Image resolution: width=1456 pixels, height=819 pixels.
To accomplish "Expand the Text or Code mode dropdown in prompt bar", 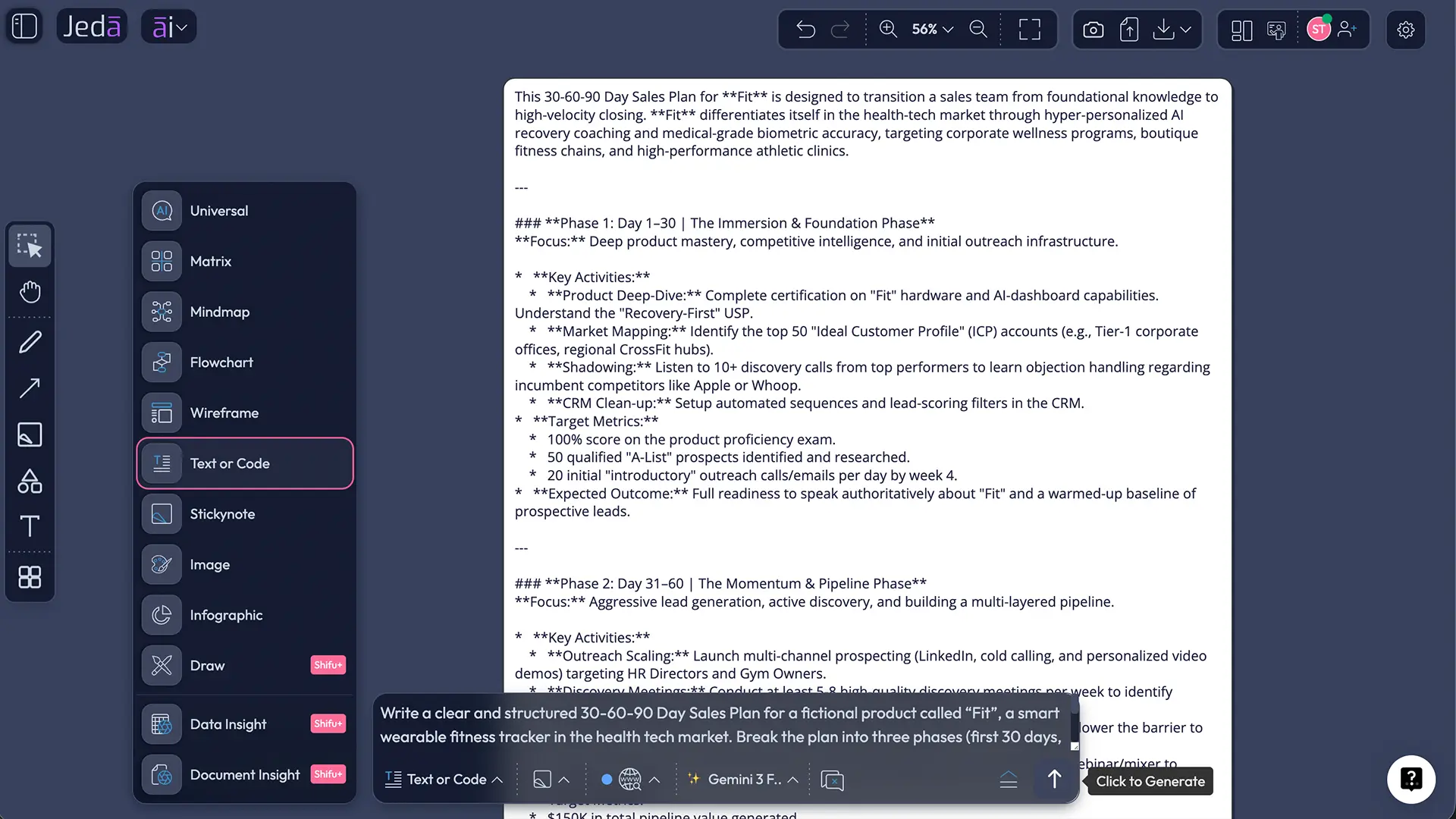I will click(x=444, y=780).
